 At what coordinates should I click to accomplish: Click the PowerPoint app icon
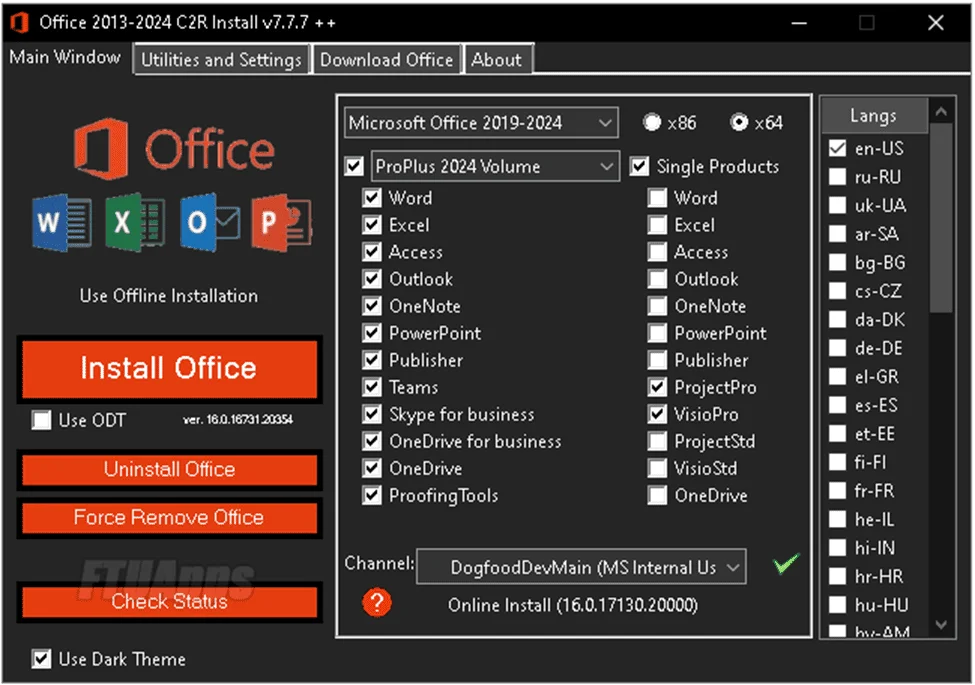[282, 222]
